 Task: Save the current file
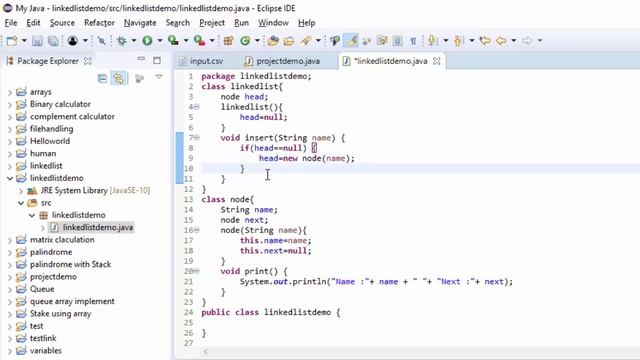37,40
